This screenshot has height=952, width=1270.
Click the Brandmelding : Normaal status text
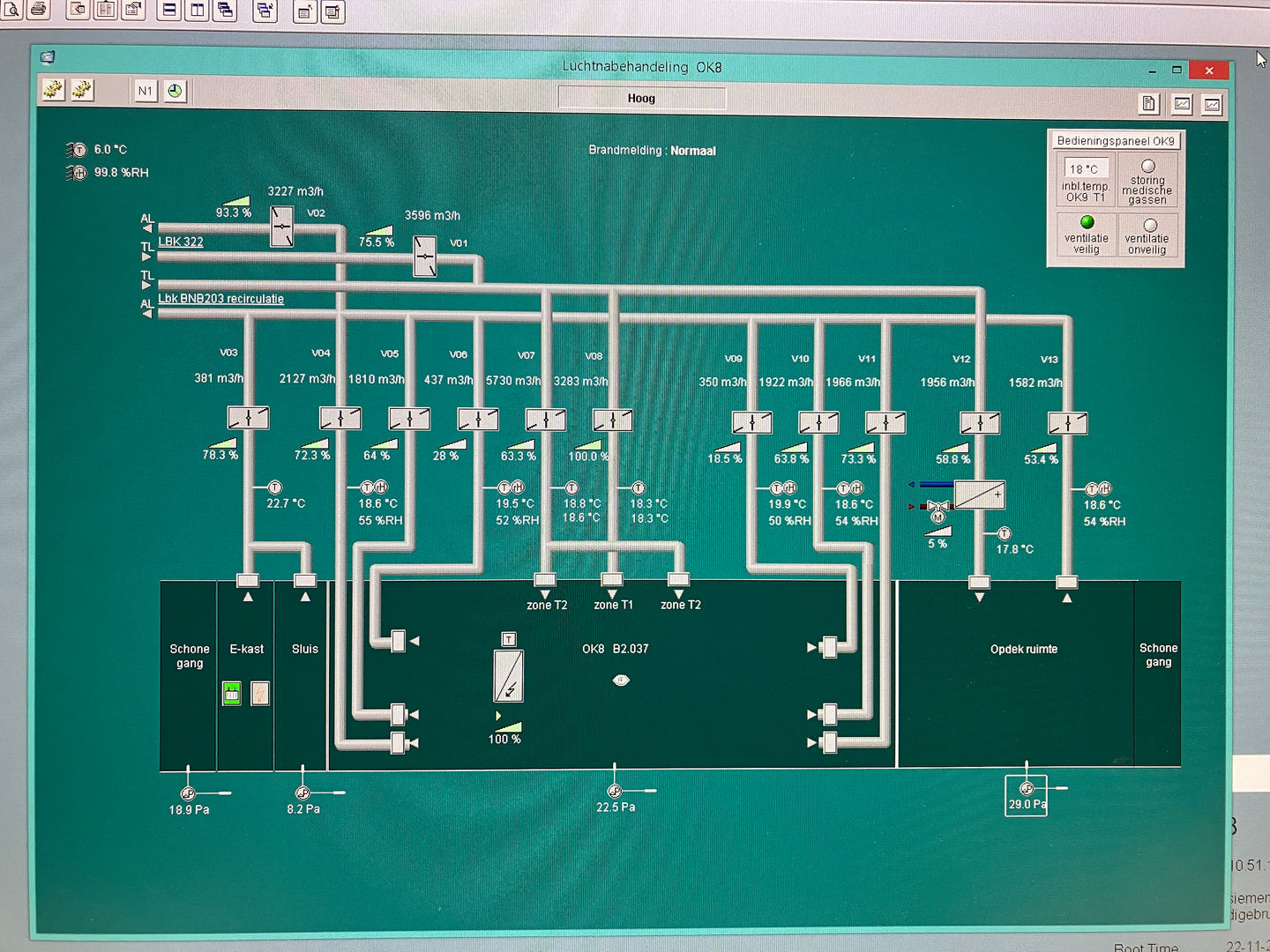pos(653,151)
